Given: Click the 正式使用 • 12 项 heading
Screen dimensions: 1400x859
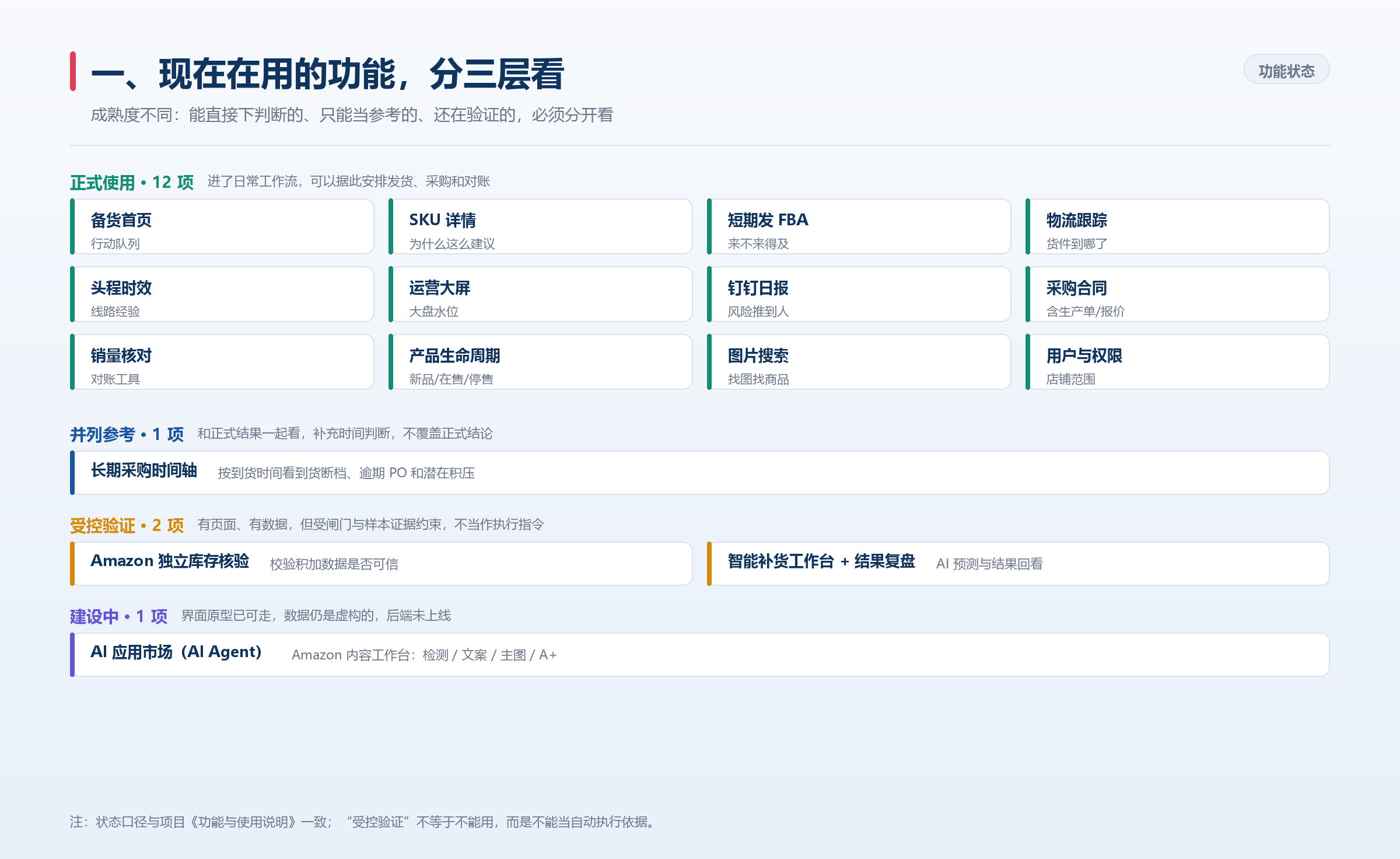Looking at the screenshot, I should coord(132,182).
